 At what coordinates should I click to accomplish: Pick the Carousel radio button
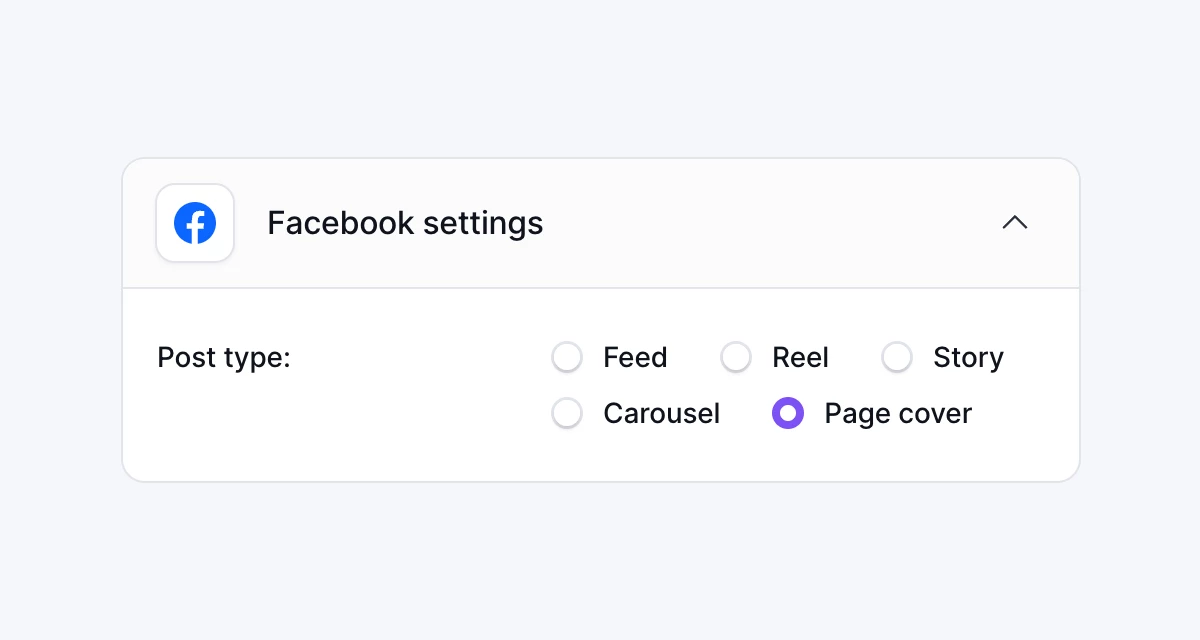(x=567, y=413)
